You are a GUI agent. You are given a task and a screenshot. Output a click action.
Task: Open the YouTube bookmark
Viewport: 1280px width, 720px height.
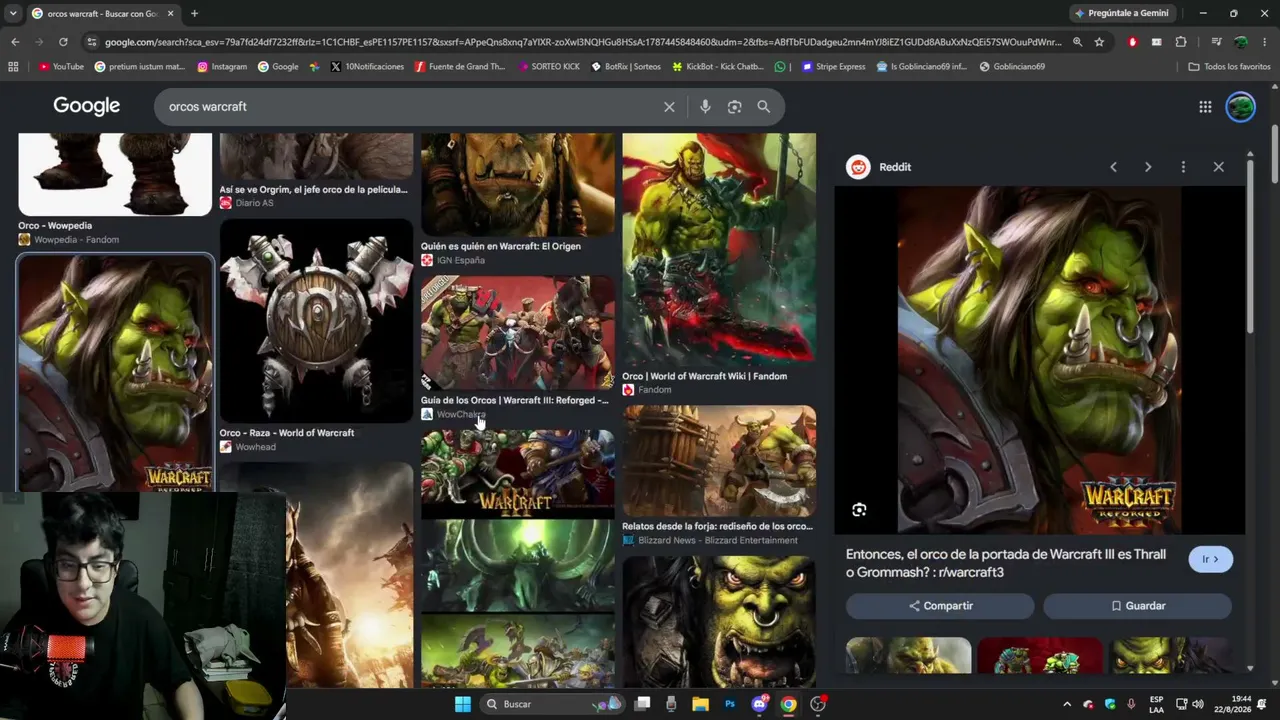[x=61, y=67]
